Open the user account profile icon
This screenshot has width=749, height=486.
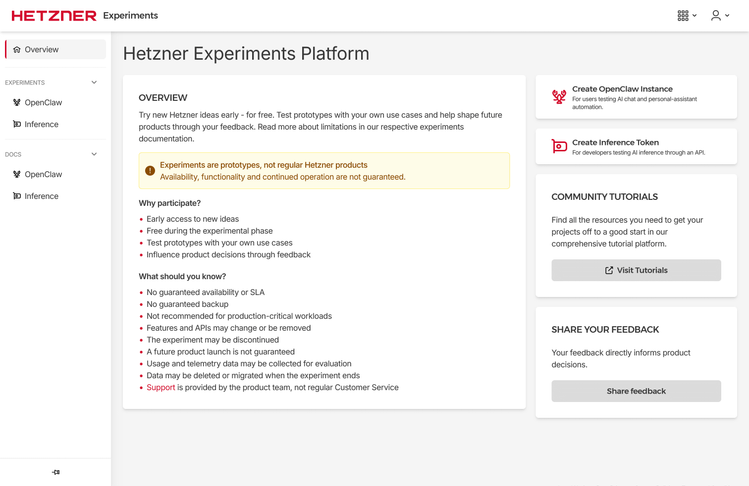(716, 16)
